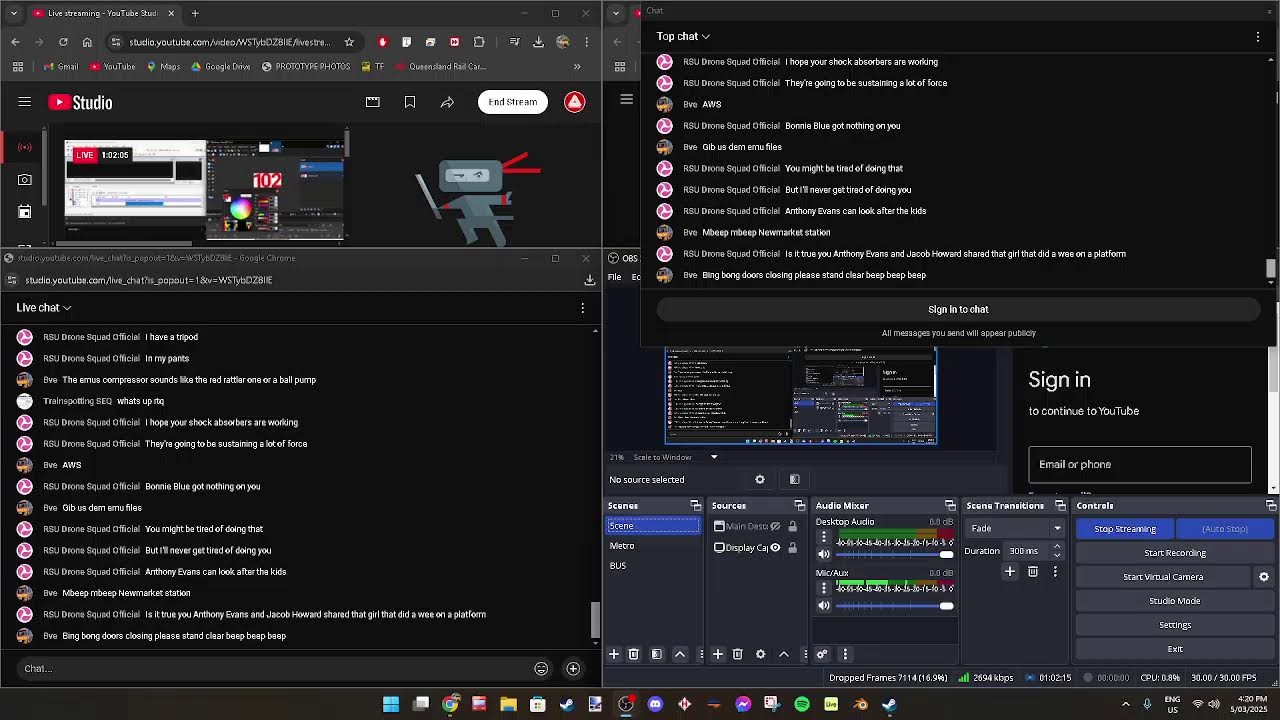
Task: Open the PROTOTYPE PHOTOS bookmark
Action: point(306,67)
